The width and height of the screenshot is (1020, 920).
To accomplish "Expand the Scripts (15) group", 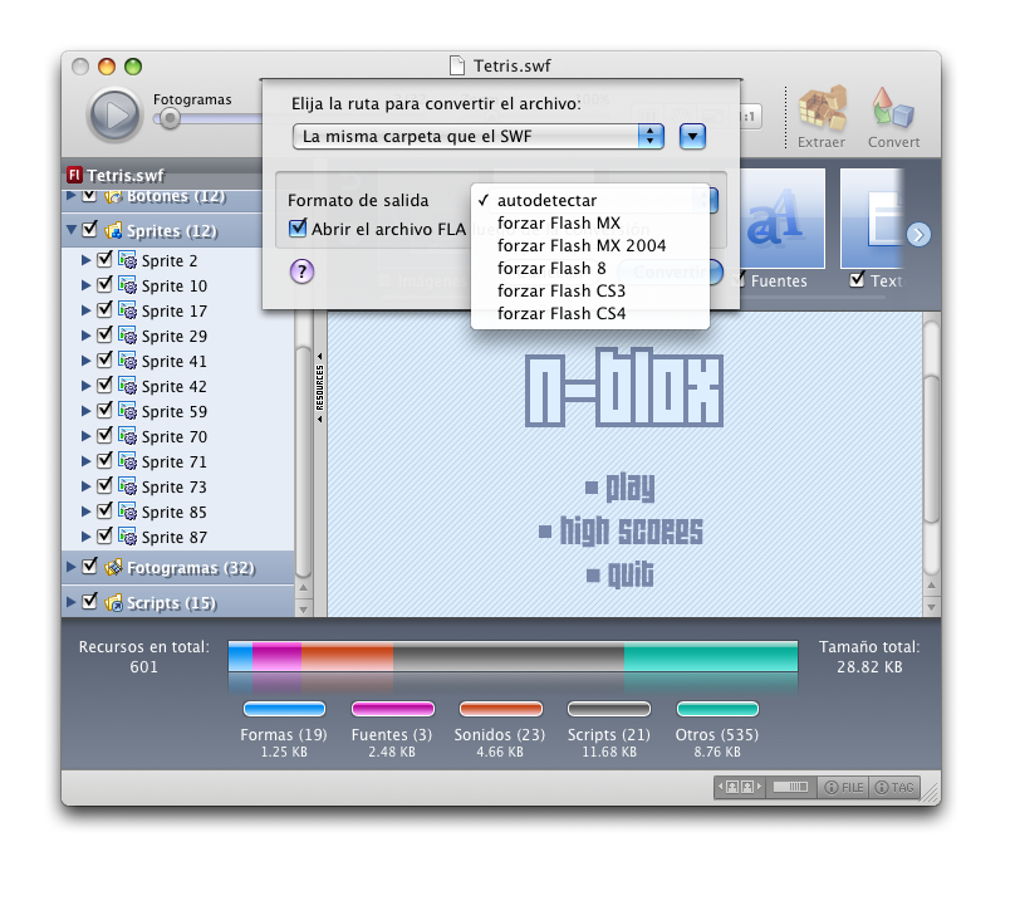I will coord(72,602).
